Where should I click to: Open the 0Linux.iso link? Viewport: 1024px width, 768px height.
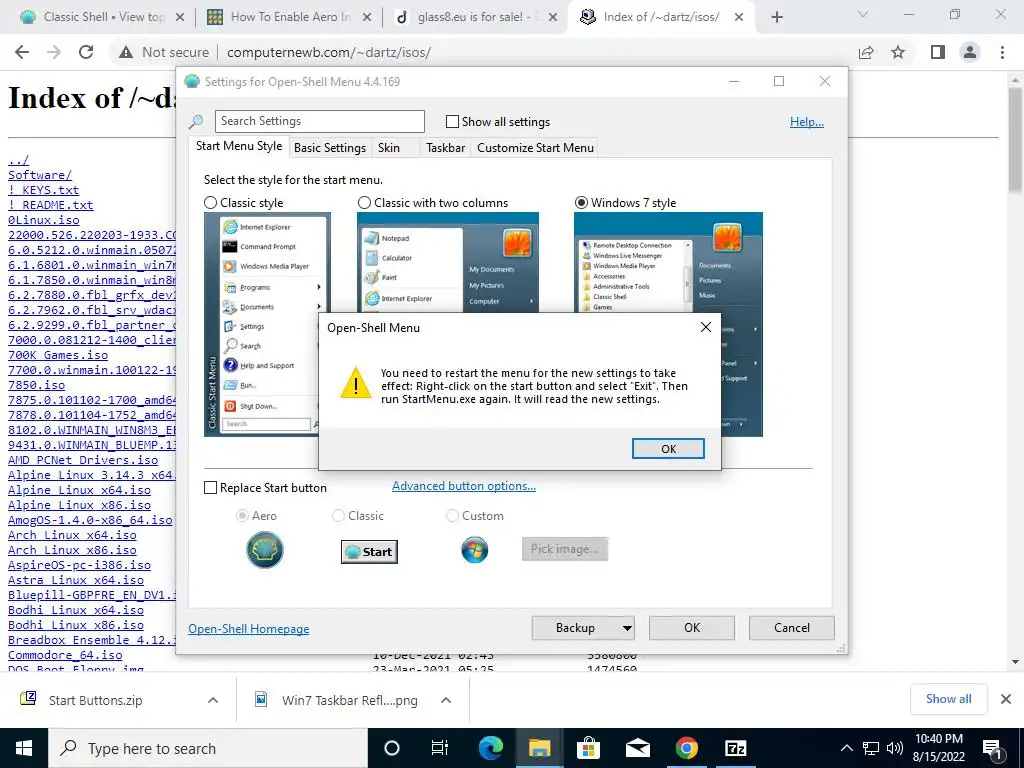44,220
